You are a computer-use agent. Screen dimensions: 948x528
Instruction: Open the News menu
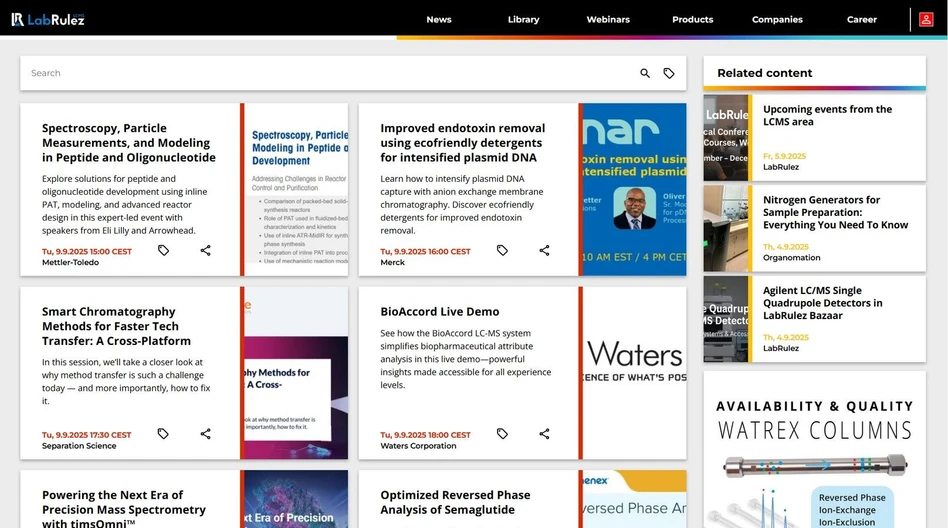point(438,19)
